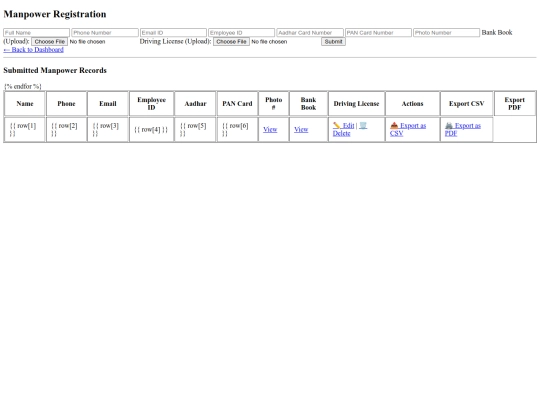The width and height of the screenshot is (540, 405).
Task: Click the {{ row[4] }} cell
Action: coord(152,129)
